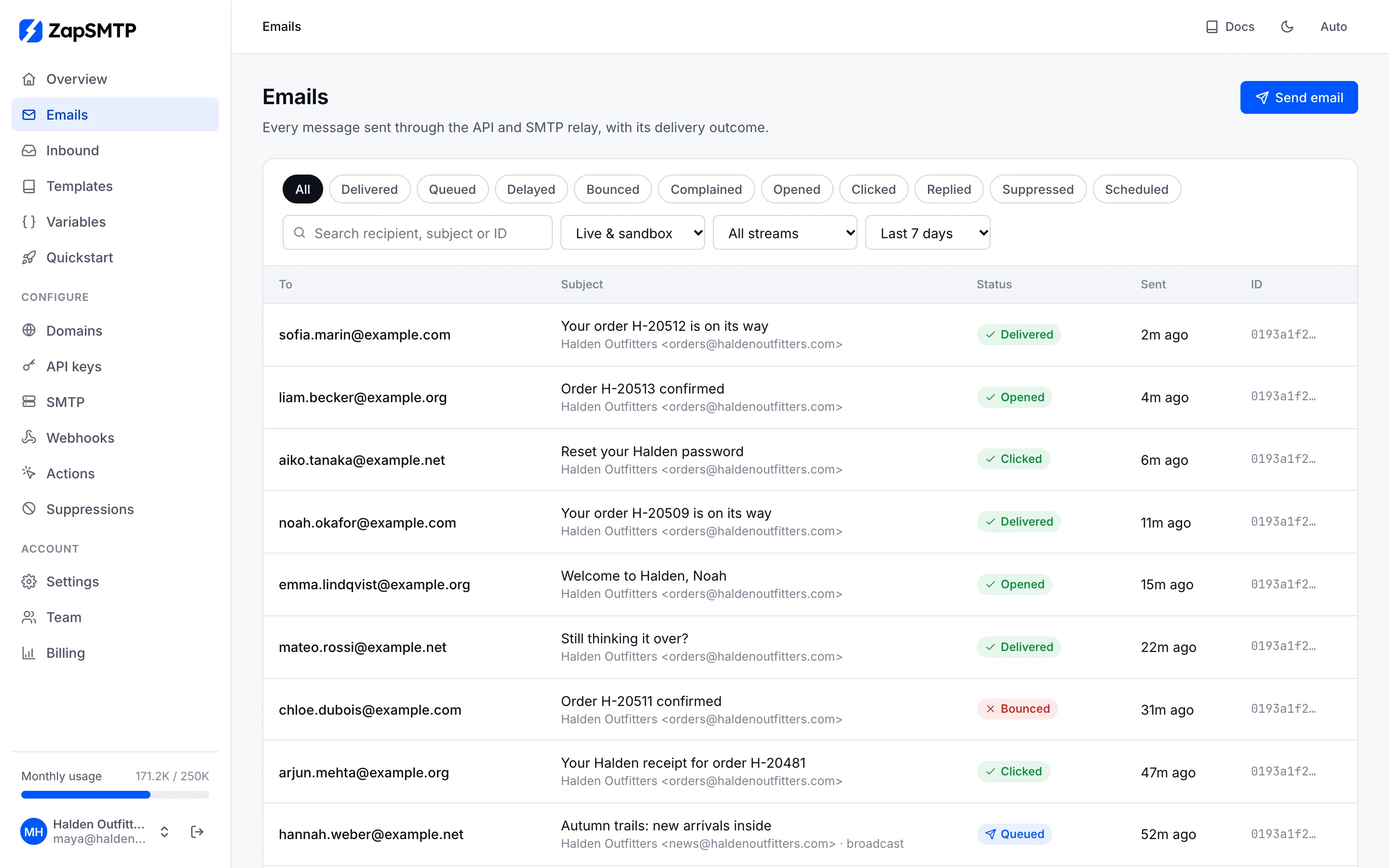Open Billing in the sidebar
Image resolution: width=1389 pixels, height=868 pixels.
115,653
